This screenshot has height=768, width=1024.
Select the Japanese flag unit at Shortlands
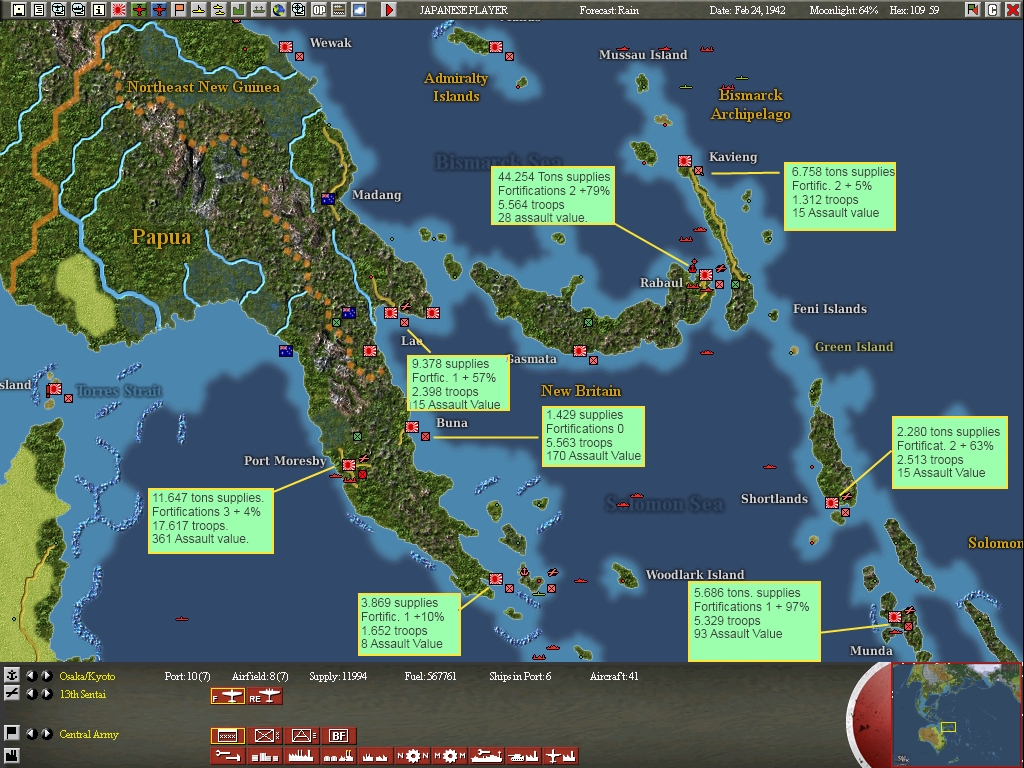(831, 503)
